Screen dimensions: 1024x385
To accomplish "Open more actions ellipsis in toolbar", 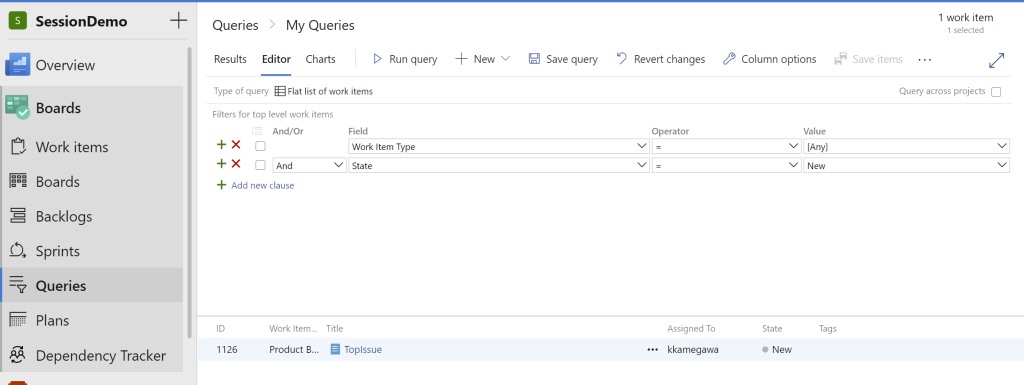I will pyautogui.click(x=924, y=59).
